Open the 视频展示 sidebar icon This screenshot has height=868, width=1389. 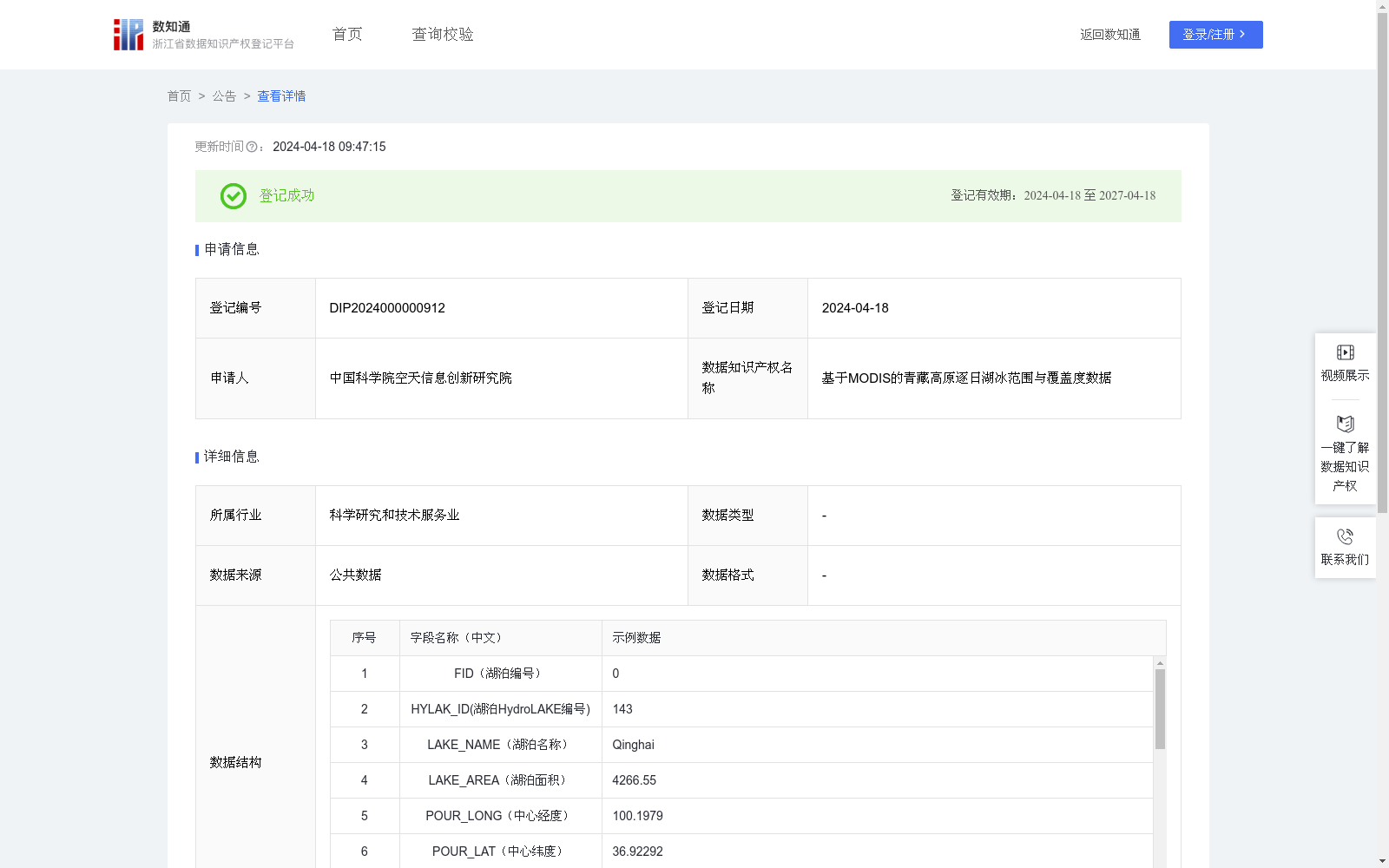[1345, 352]
